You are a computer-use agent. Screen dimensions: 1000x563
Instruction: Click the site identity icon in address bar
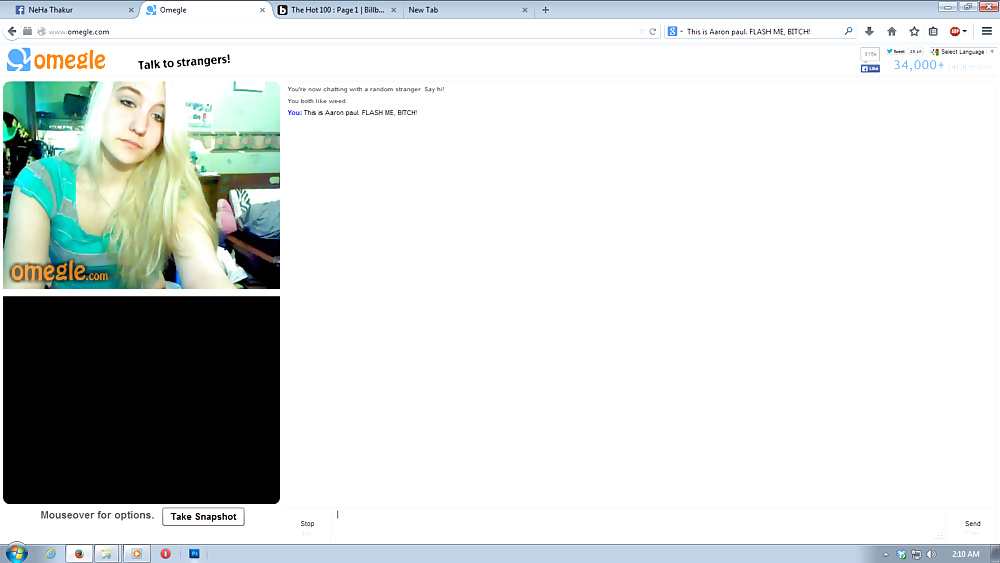pos(41,31)
